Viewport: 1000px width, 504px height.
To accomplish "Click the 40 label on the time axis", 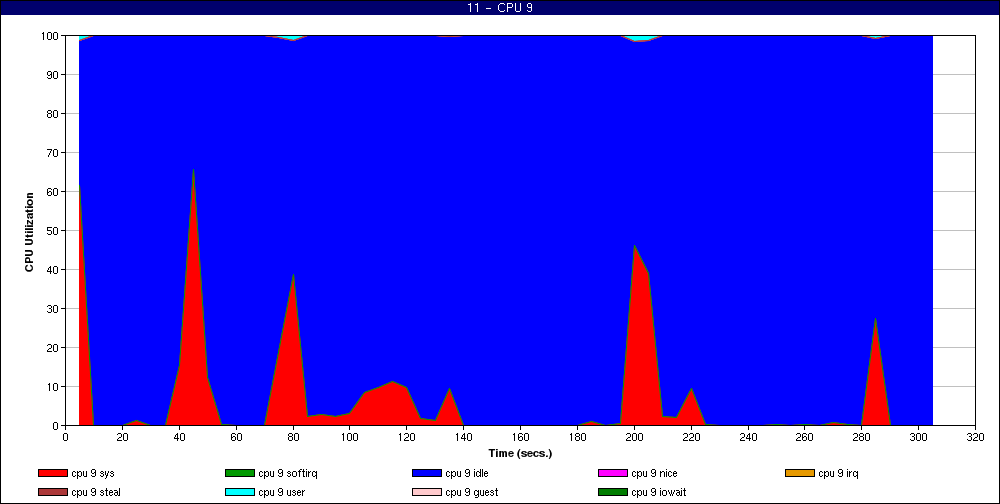I will coord(179,437).
